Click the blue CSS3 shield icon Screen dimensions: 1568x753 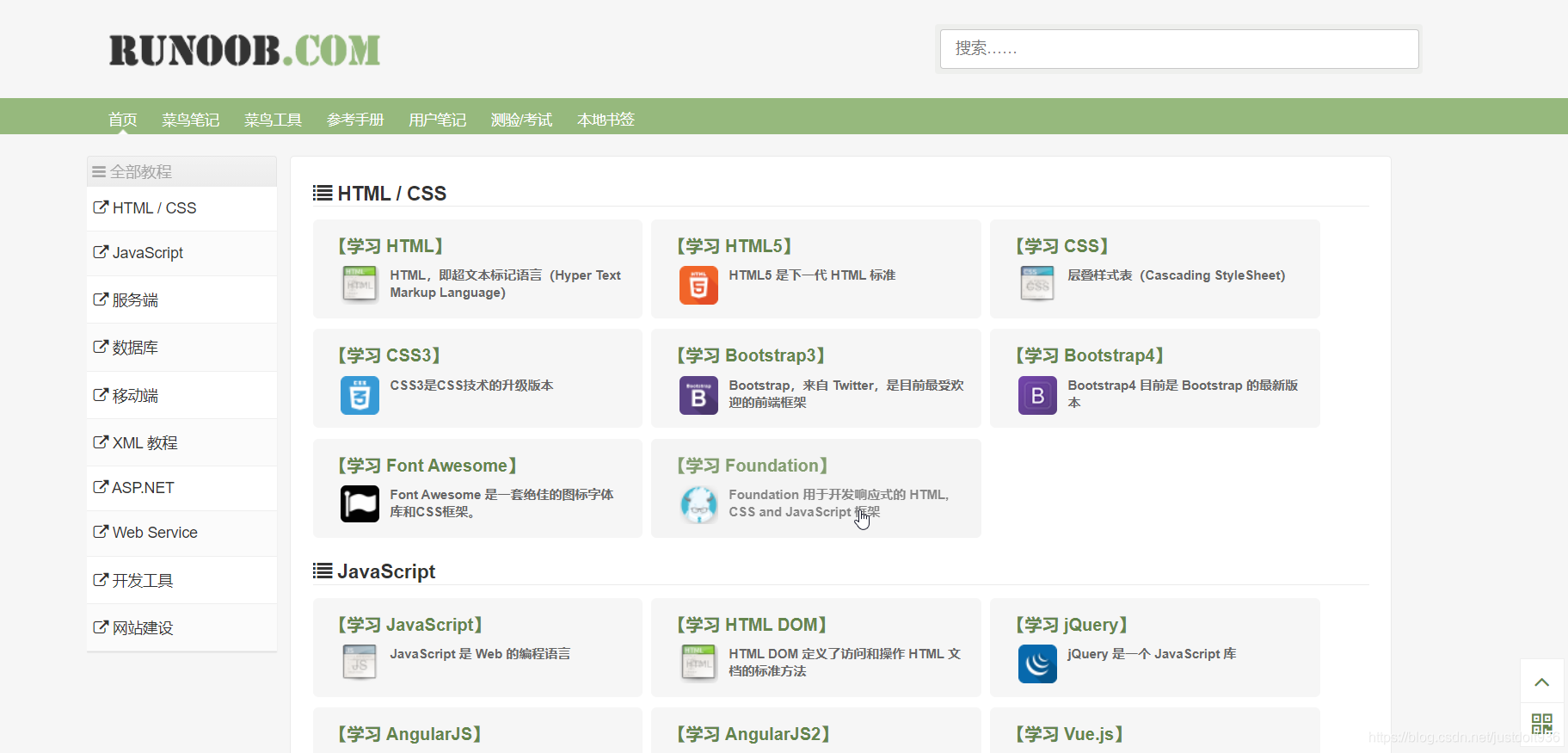(360, 395)
